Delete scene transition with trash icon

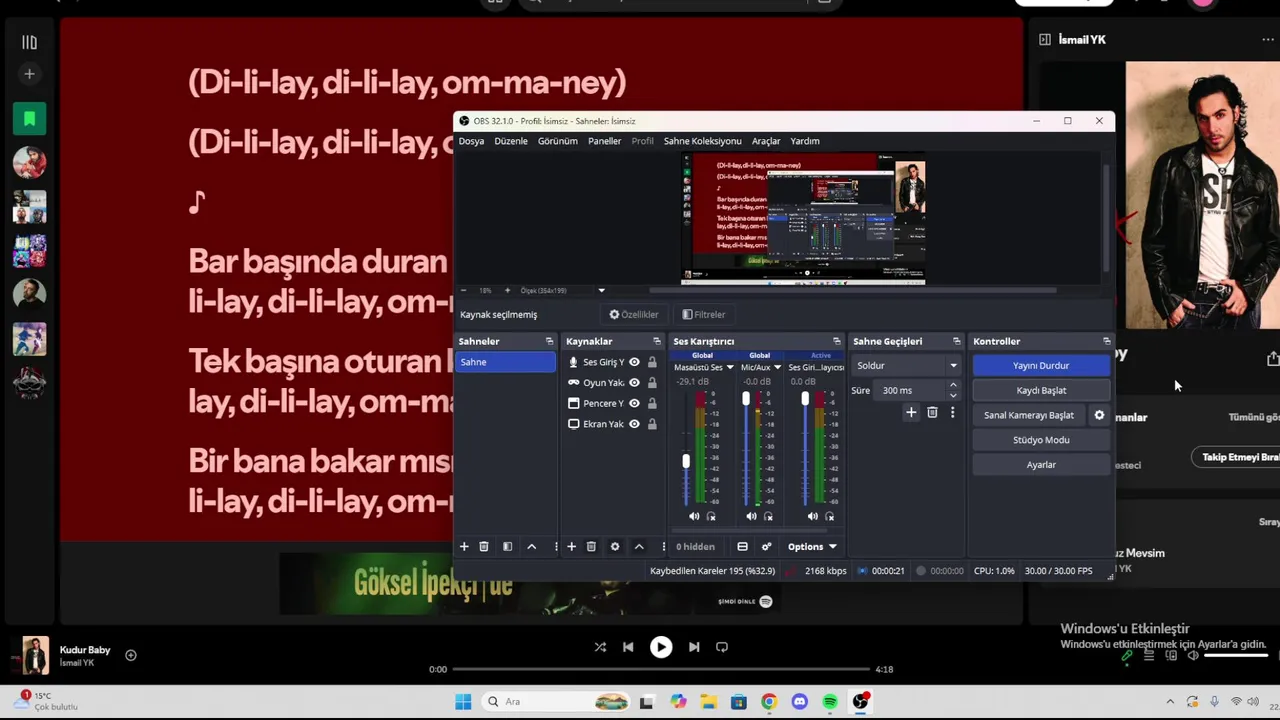[x=932, y=412]
